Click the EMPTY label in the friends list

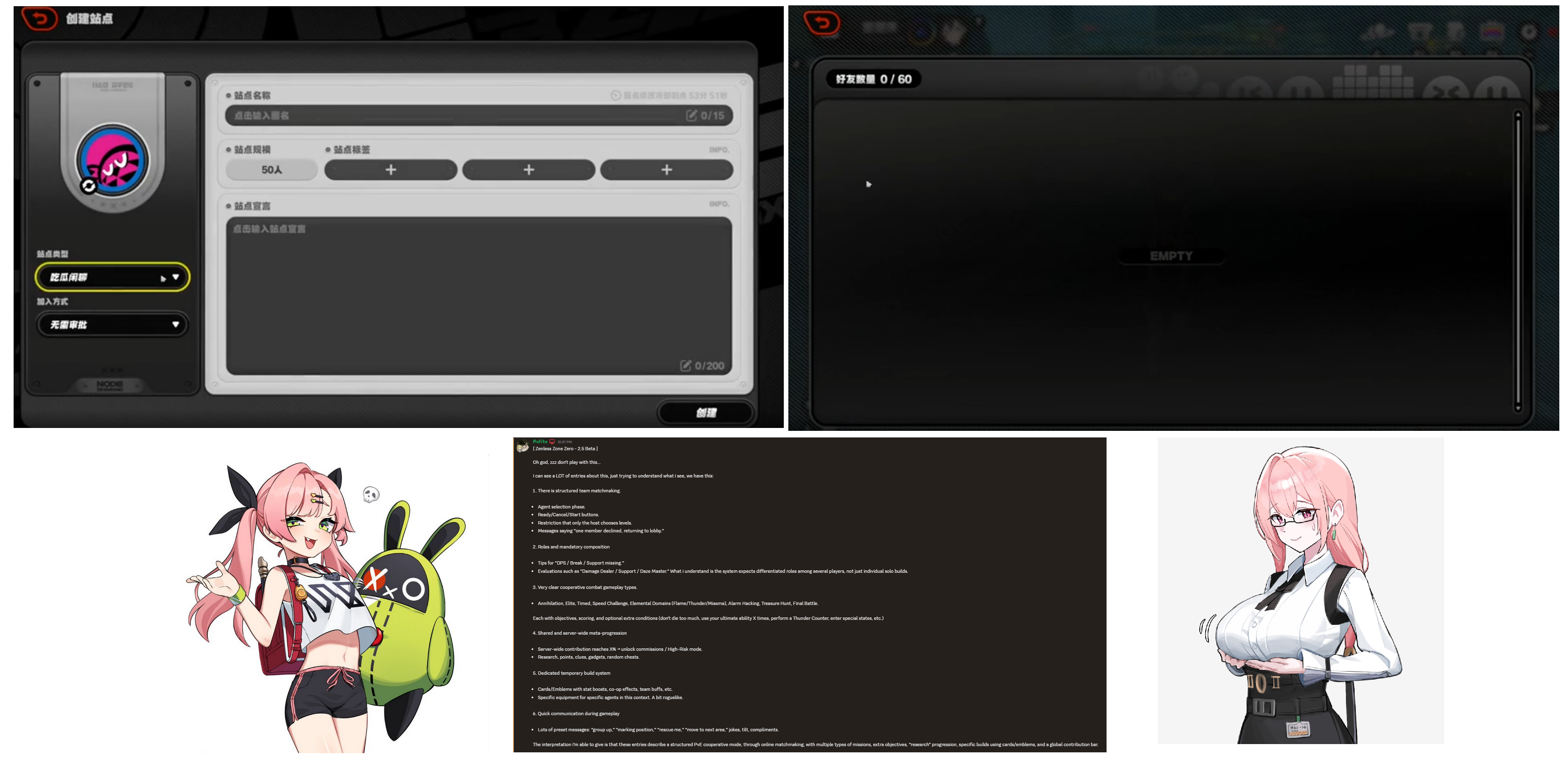click(x=1171, y=256)
